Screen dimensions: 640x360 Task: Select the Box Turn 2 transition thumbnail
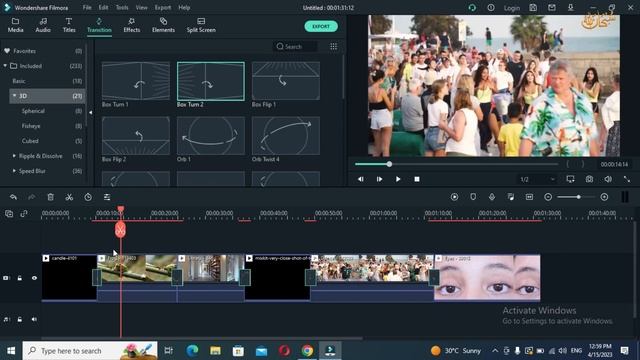(x=211, y=81)
